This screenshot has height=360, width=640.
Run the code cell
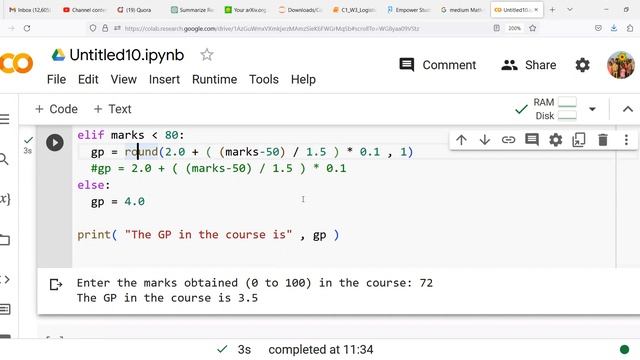click(55, 142)
